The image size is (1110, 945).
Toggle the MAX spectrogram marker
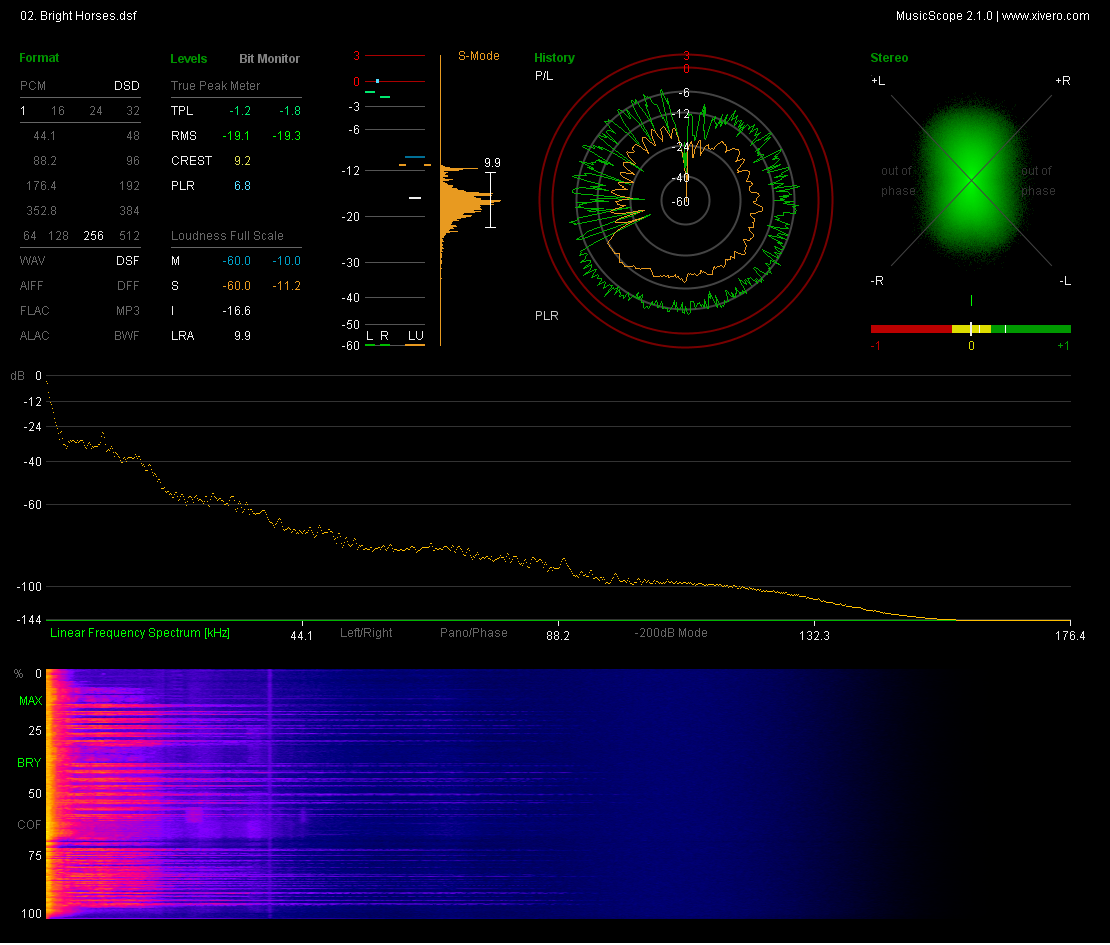tap(30, 701)
